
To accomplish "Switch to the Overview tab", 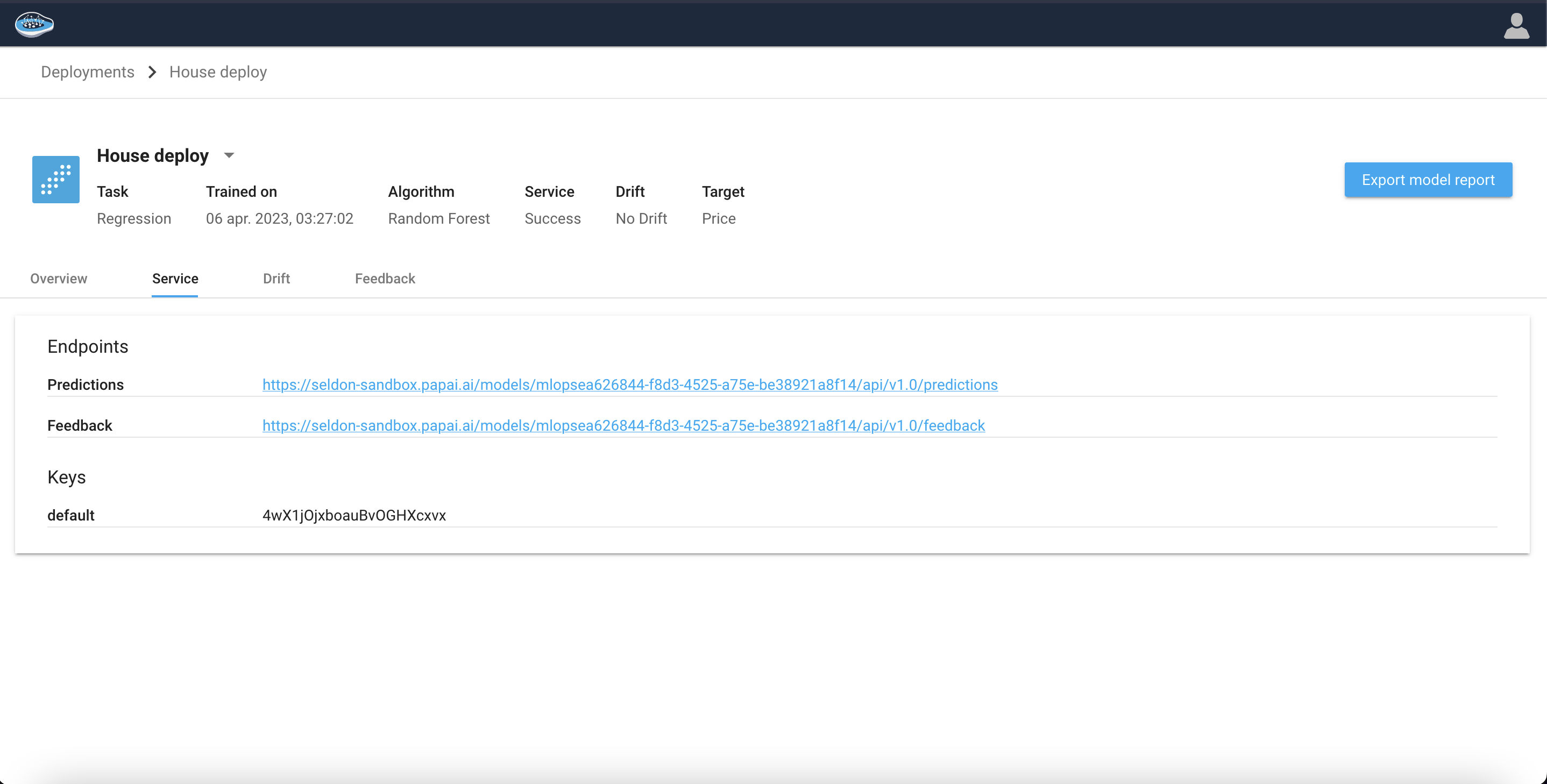I will [x=59, y=279].
